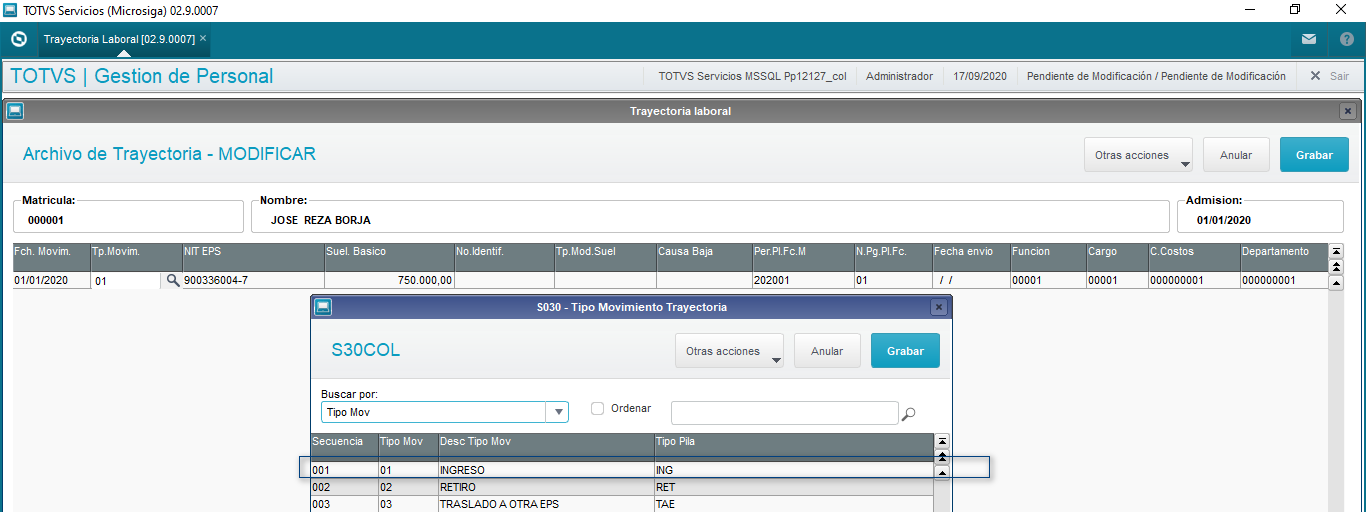1366x512 pixels.
Task: Click the Matricula field 000001
Action: tap(129, 219)
